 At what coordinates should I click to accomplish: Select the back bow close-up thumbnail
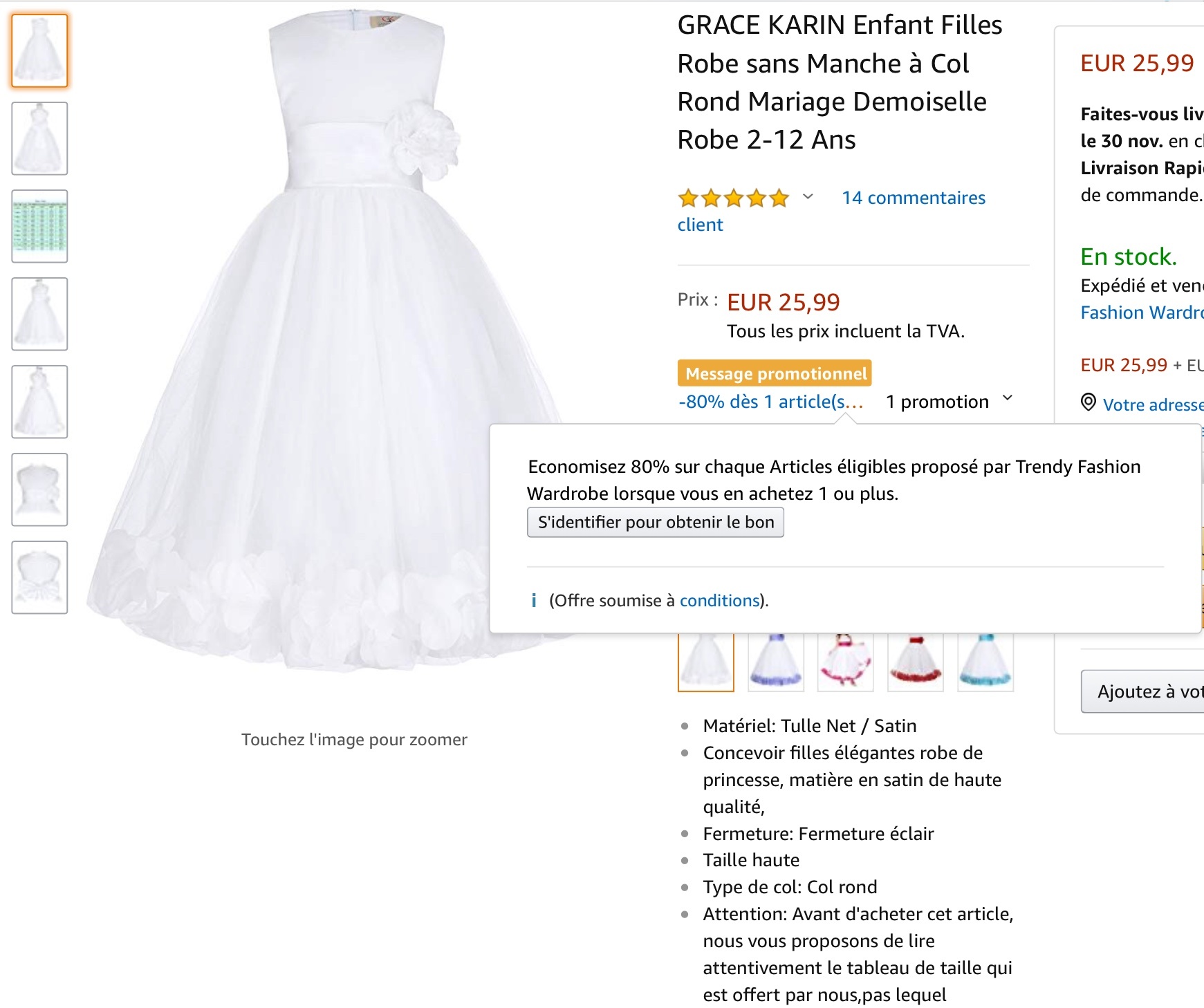click(39, 577)
